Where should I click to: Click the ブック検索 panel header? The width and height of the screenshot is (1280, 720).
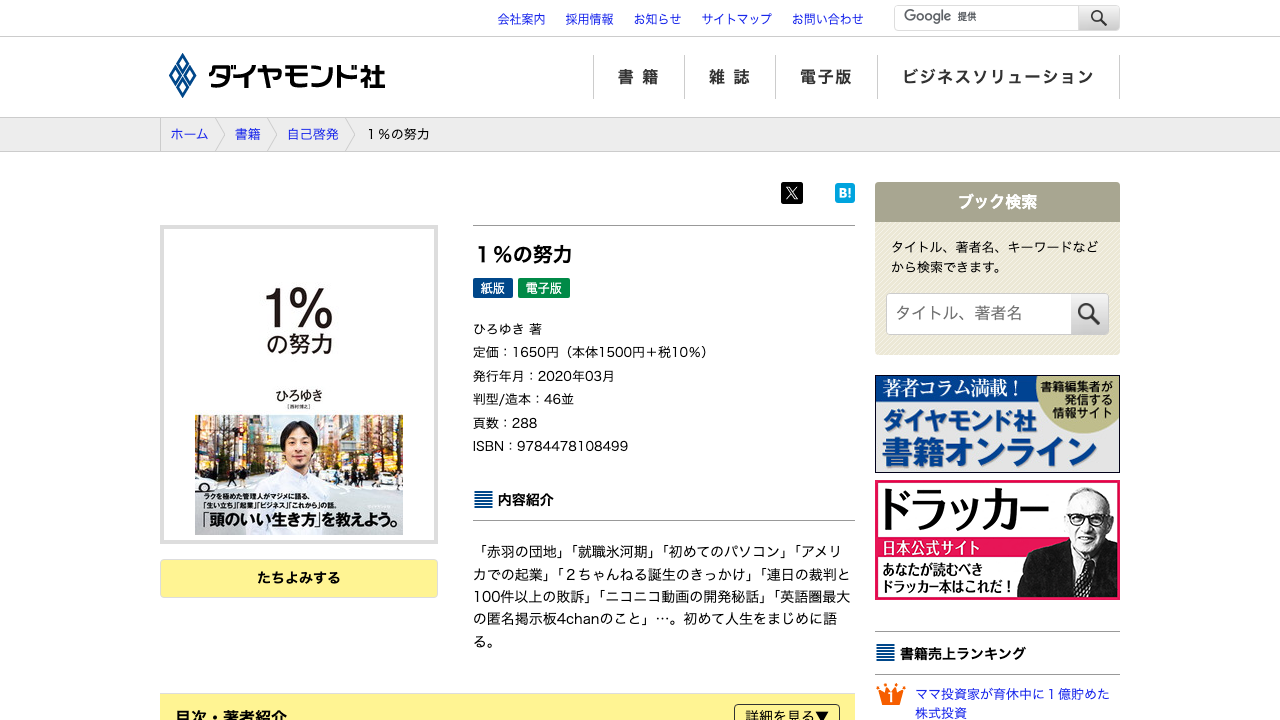(997, 202)
